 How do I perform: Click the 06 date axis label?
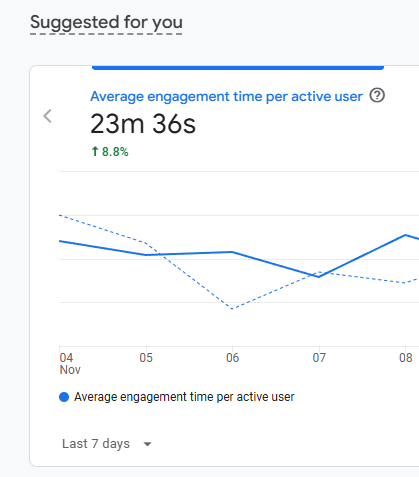232,358
